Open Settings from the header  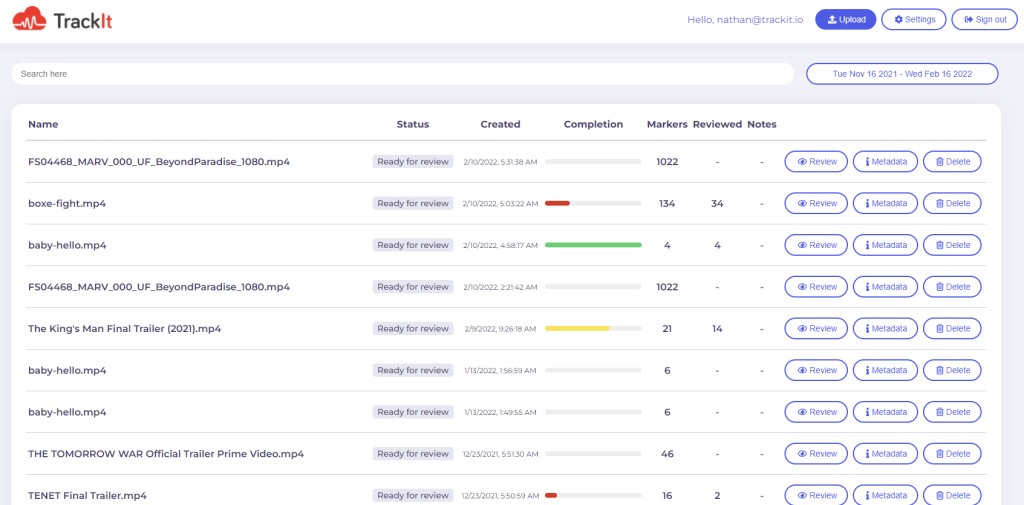click(x=914, y=20)
